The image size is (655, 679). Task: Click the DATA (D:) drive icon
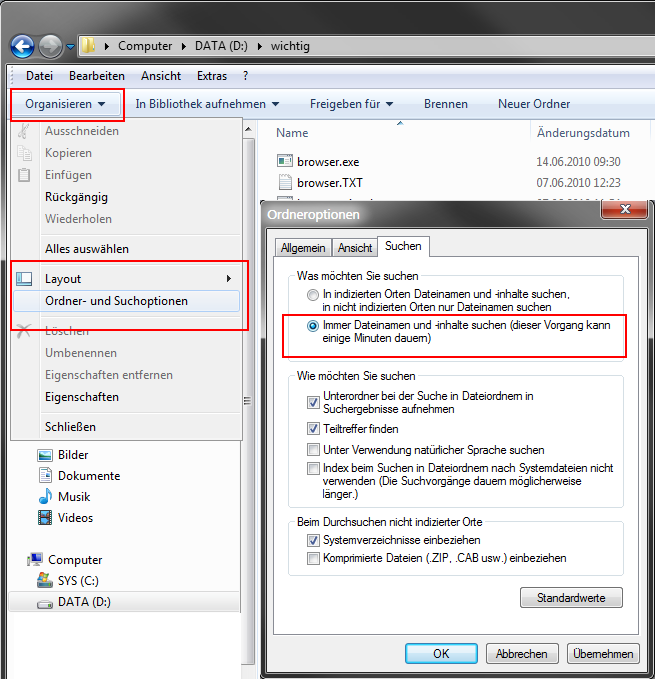45,603
